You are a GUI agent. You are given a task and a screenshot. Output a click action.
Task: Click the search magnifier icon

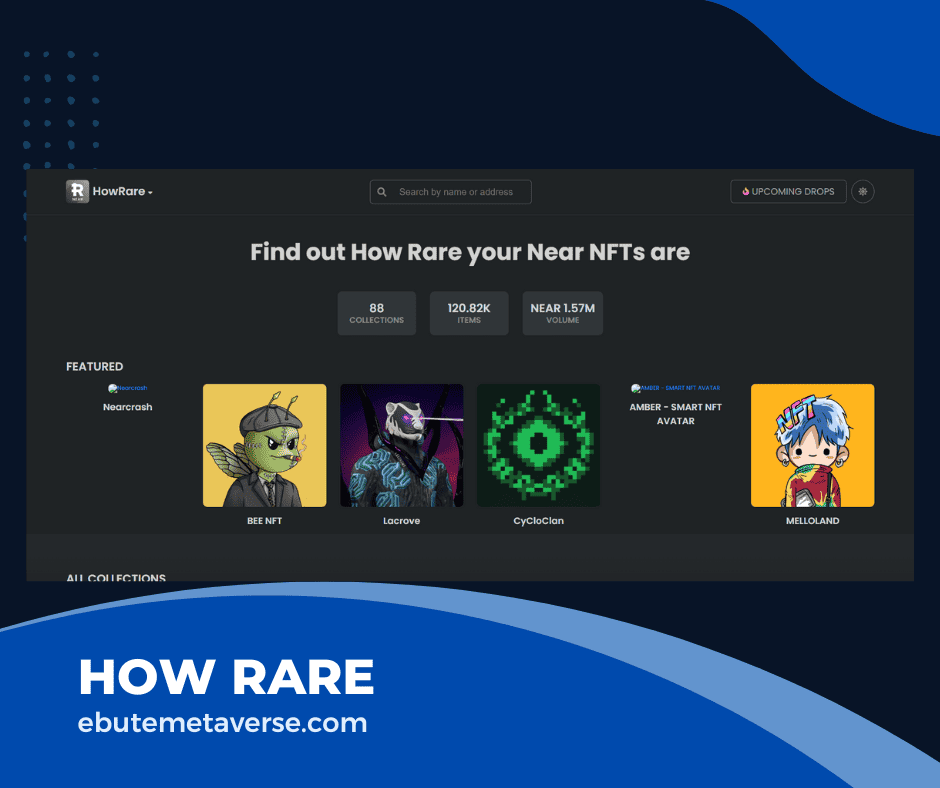[382, 192]
